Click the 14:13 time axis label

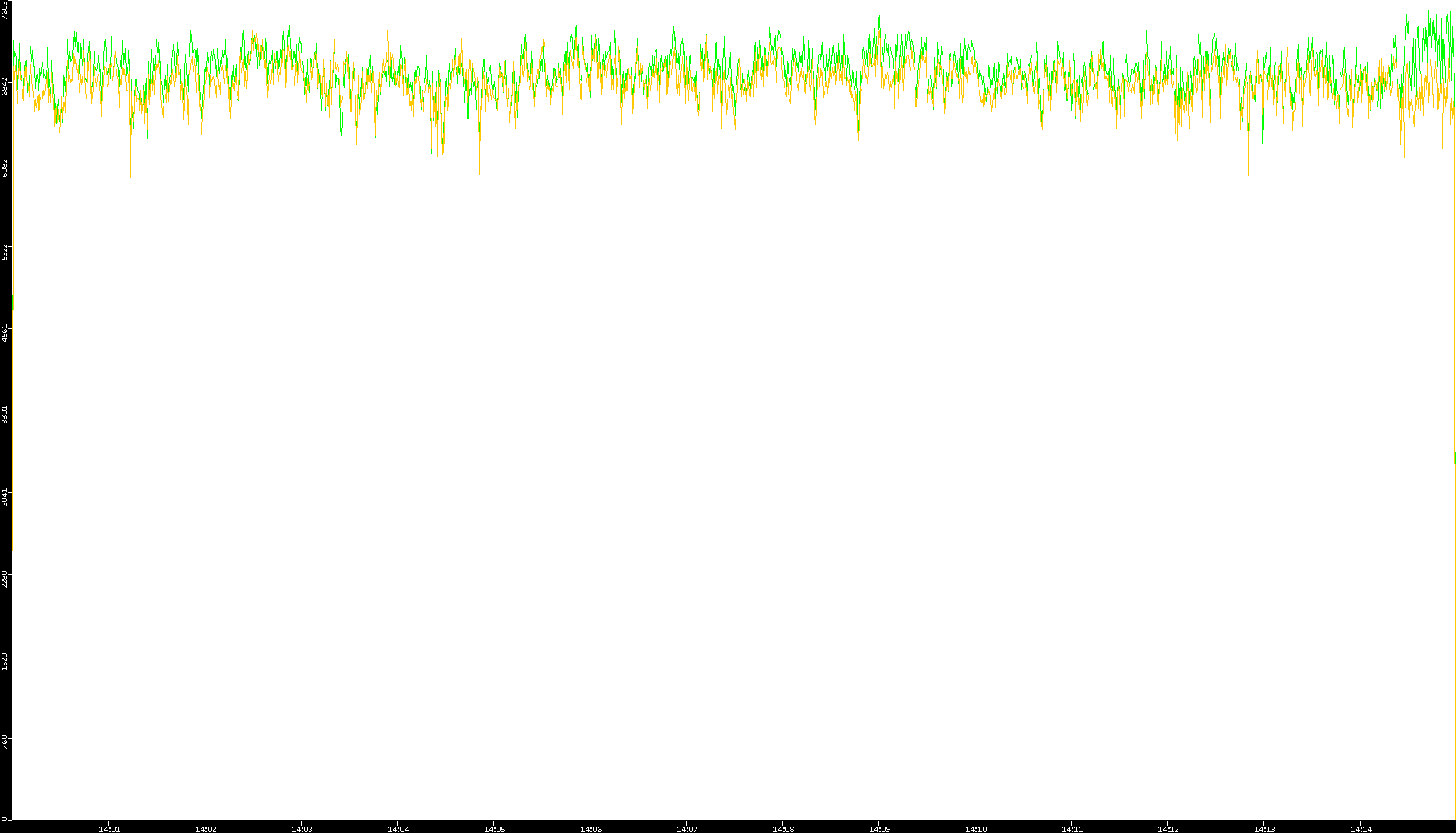click(x=1264, y=829)
